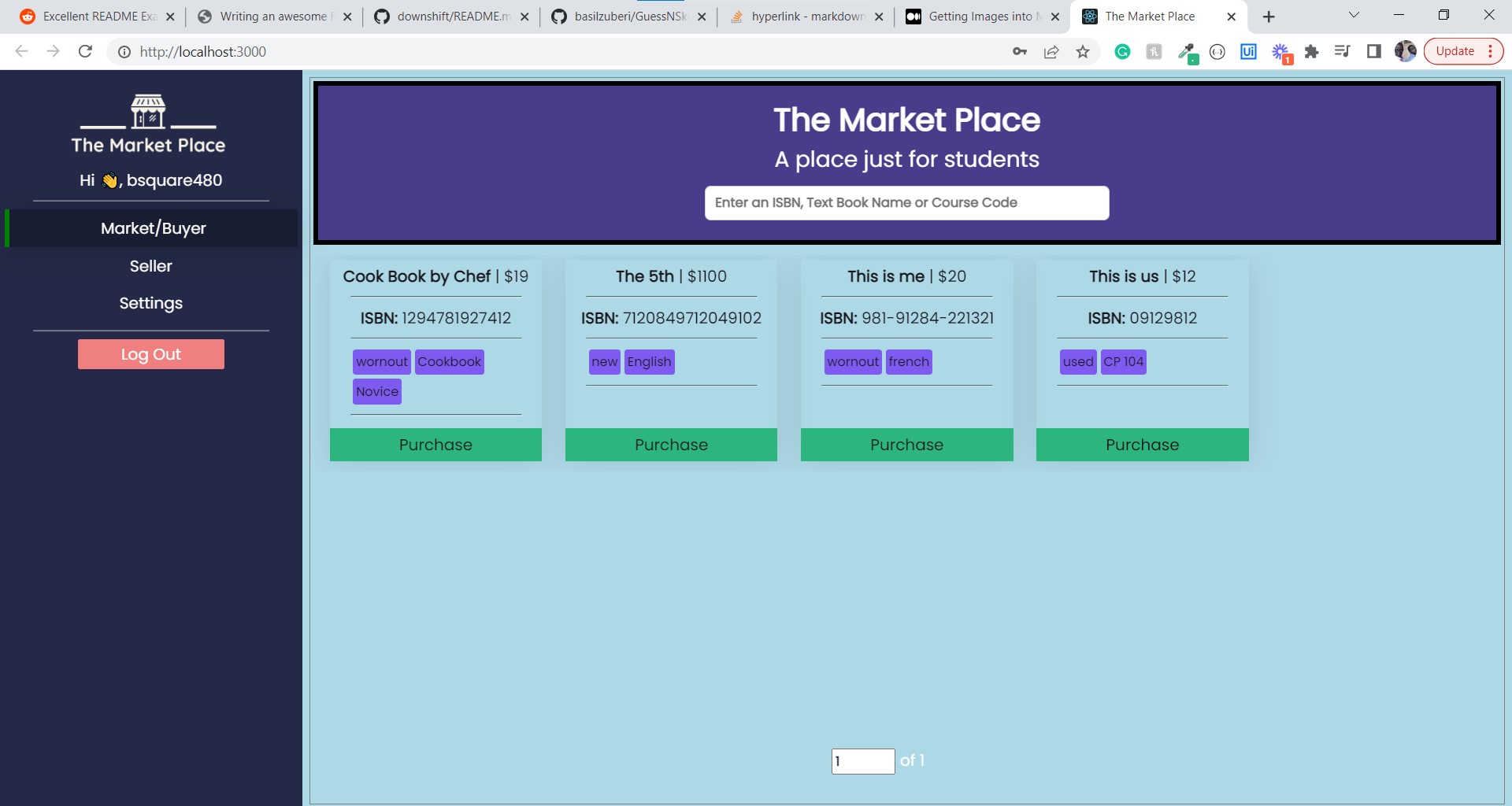
Task: Focus the ISBN or course code search box
Action: pos(906,203)
